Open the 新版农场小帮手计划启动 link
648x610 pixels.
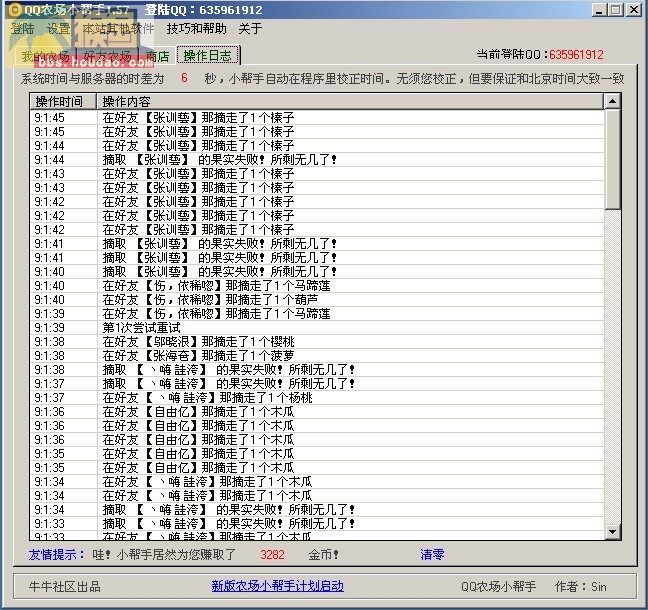[x=277, y=586]
